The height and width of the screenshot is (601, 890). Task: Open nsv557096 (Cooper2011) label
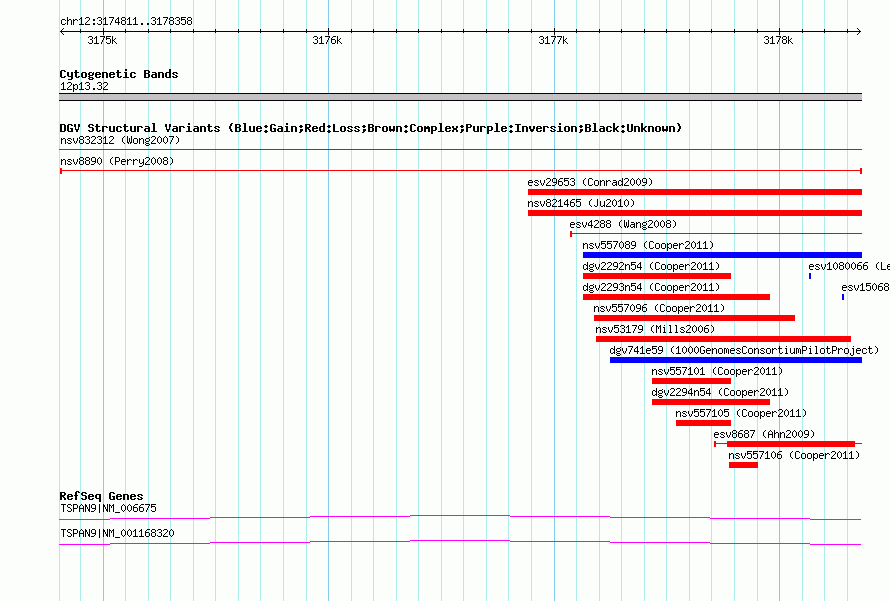pyautogui.click(x=659, y=308)
